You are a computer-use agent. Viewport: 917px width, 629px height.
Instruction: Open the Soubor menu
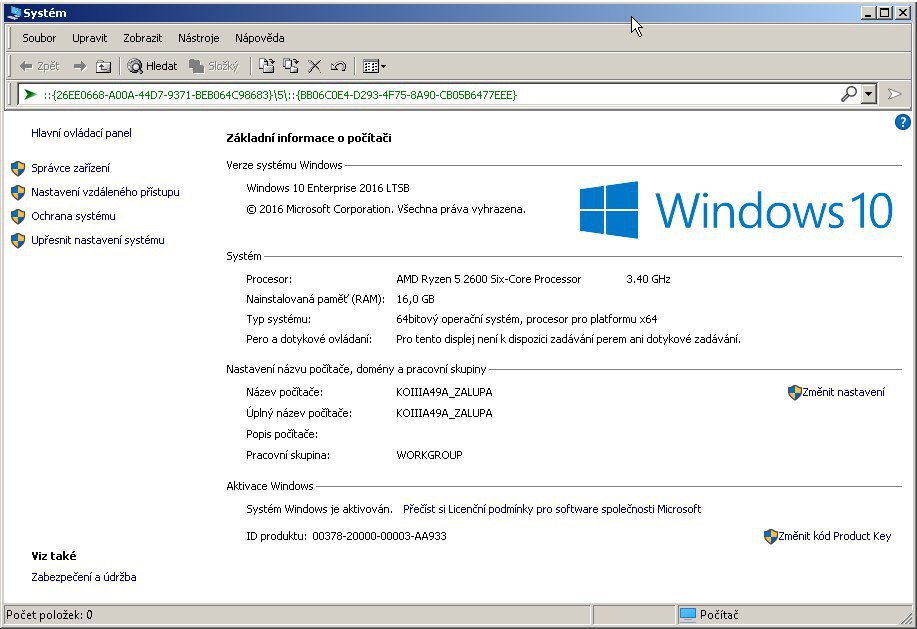pyautogui.click(x=39, y=38)
